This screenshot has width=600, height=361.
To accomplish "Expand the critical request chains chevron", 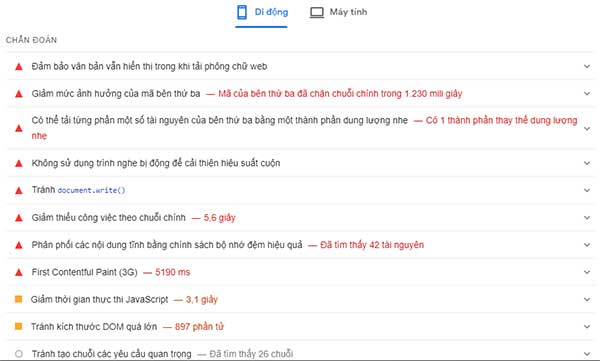I will (587, 354).
